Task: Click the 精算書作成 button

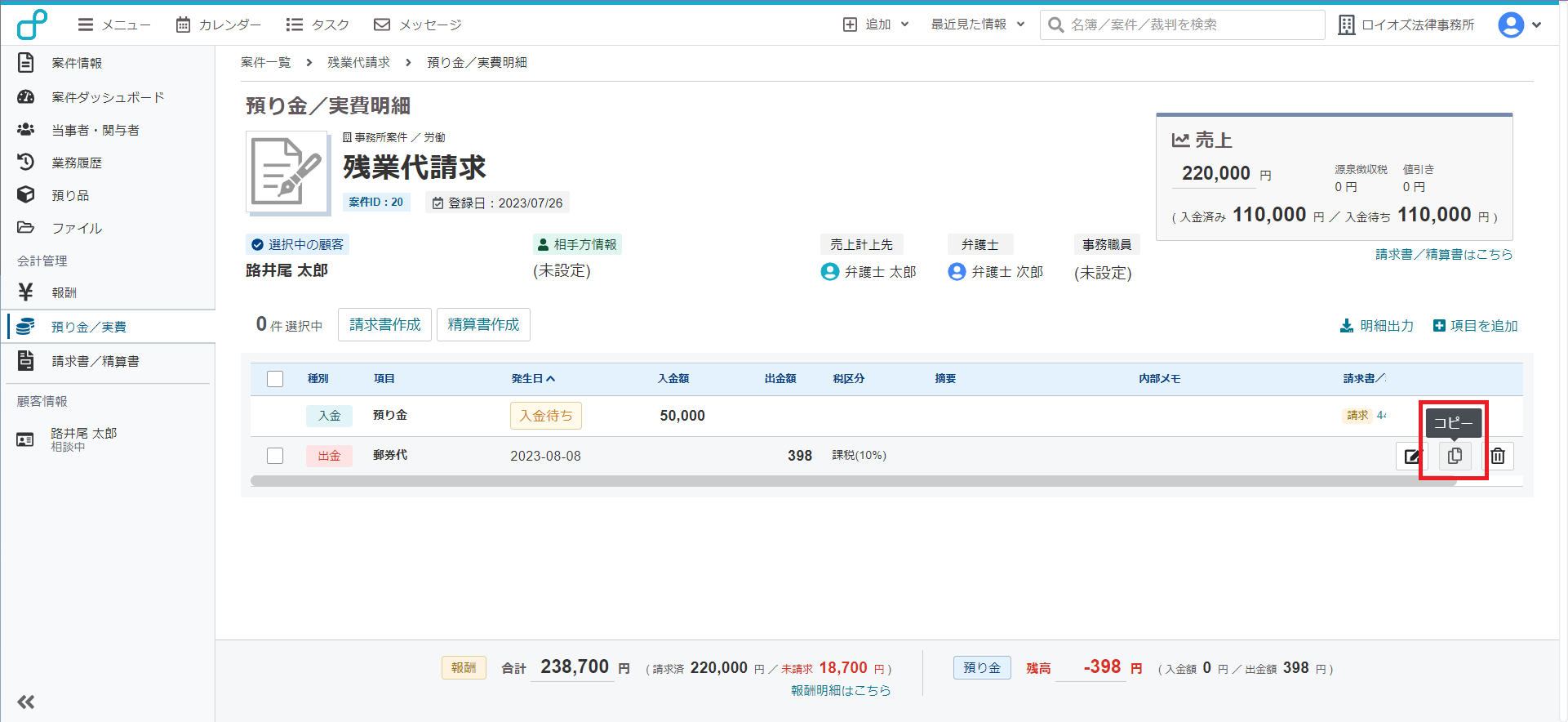Action: (483, 324)
